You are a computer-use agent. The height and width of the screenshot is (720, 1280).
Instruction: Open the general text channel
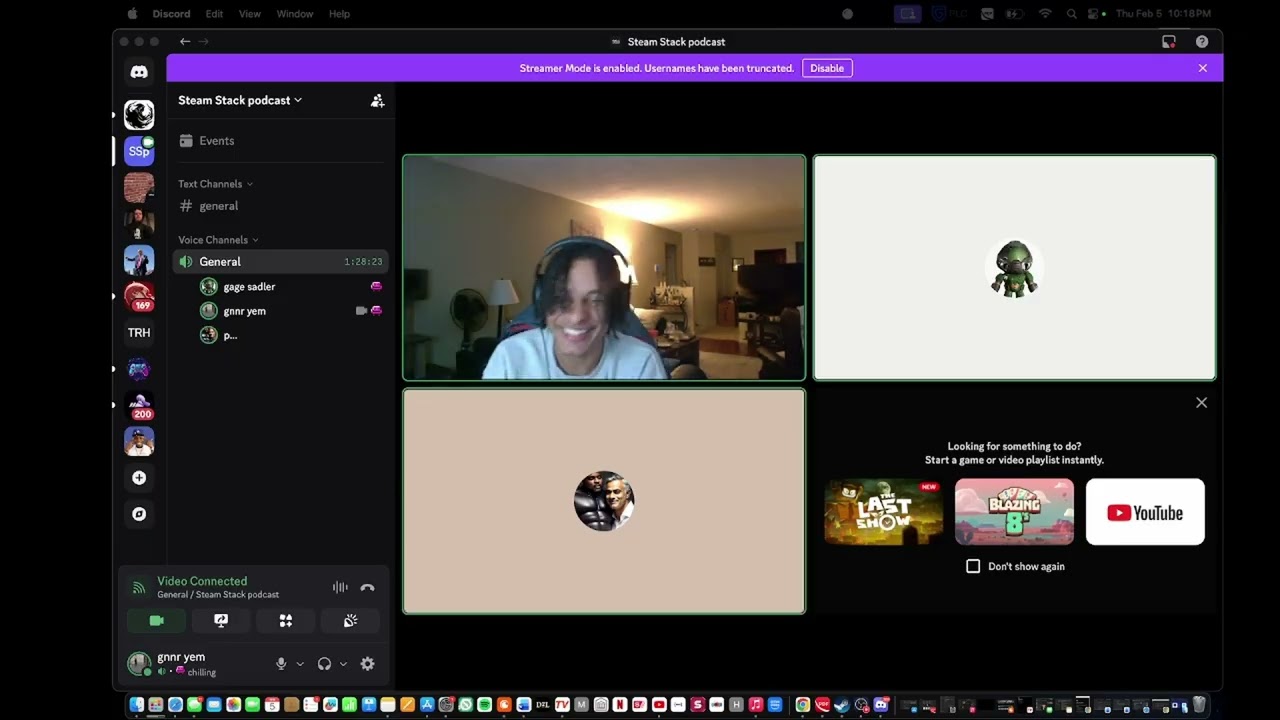[280, 206]
